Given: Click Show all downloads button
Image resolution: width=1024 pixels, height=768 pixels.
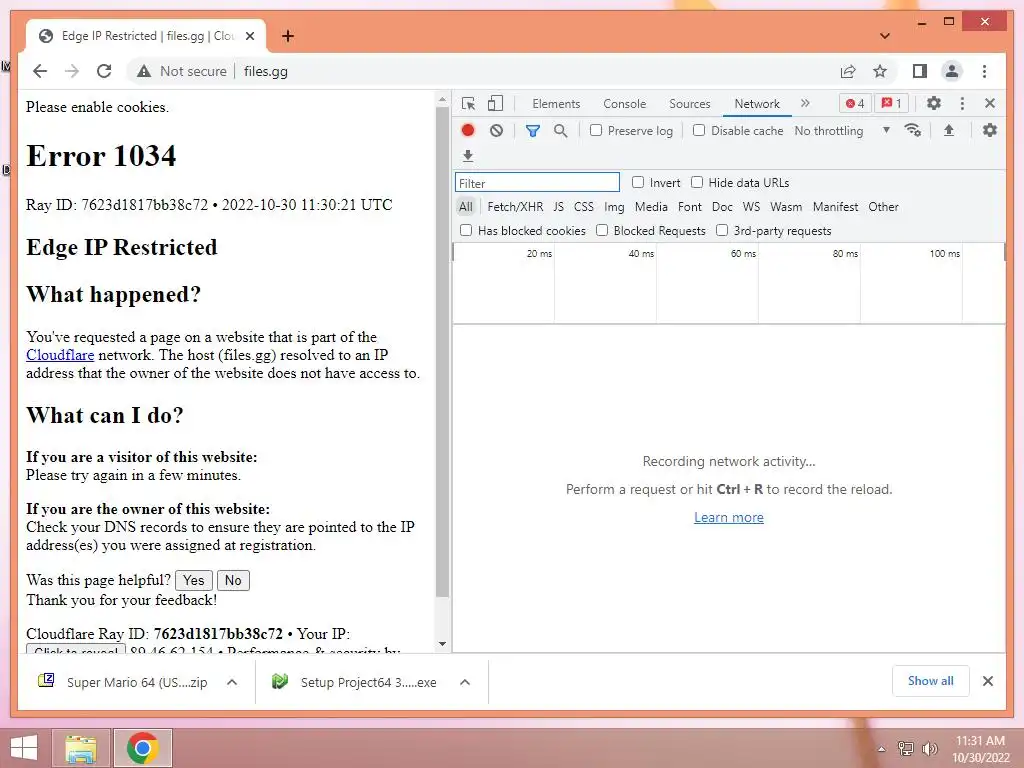Looking at the screenshot, I should click(931, 681).
